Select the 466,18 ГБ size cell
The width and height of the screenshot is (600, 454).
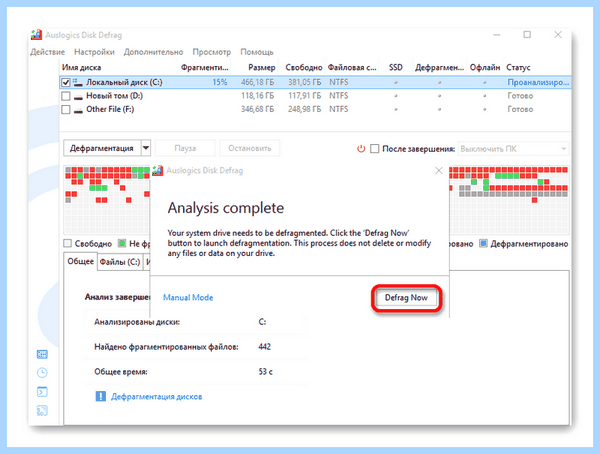[x=258, y=82]
